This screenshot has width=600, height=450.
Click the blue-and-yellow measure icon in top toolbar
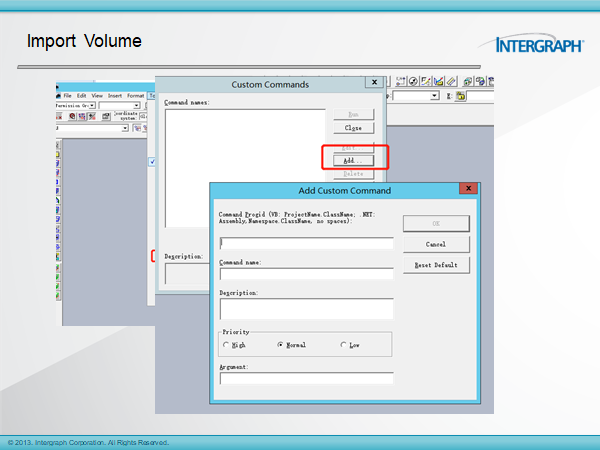tap(439, 81)
